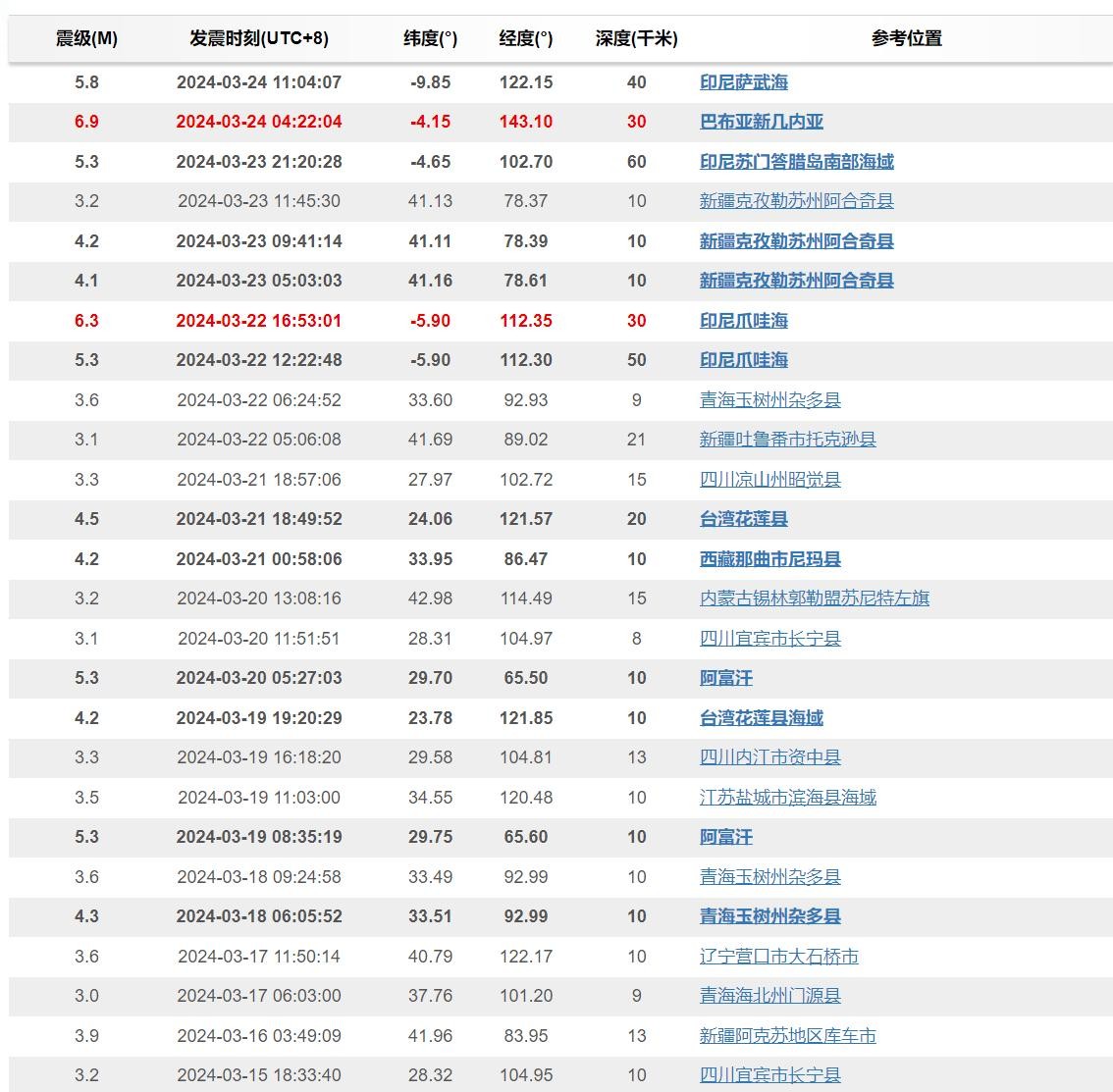Image resolution: width=1113 pixels, height=1092 pixels.
Task: Select the 深度(千米) column header
Action: (x=636, y=38)
